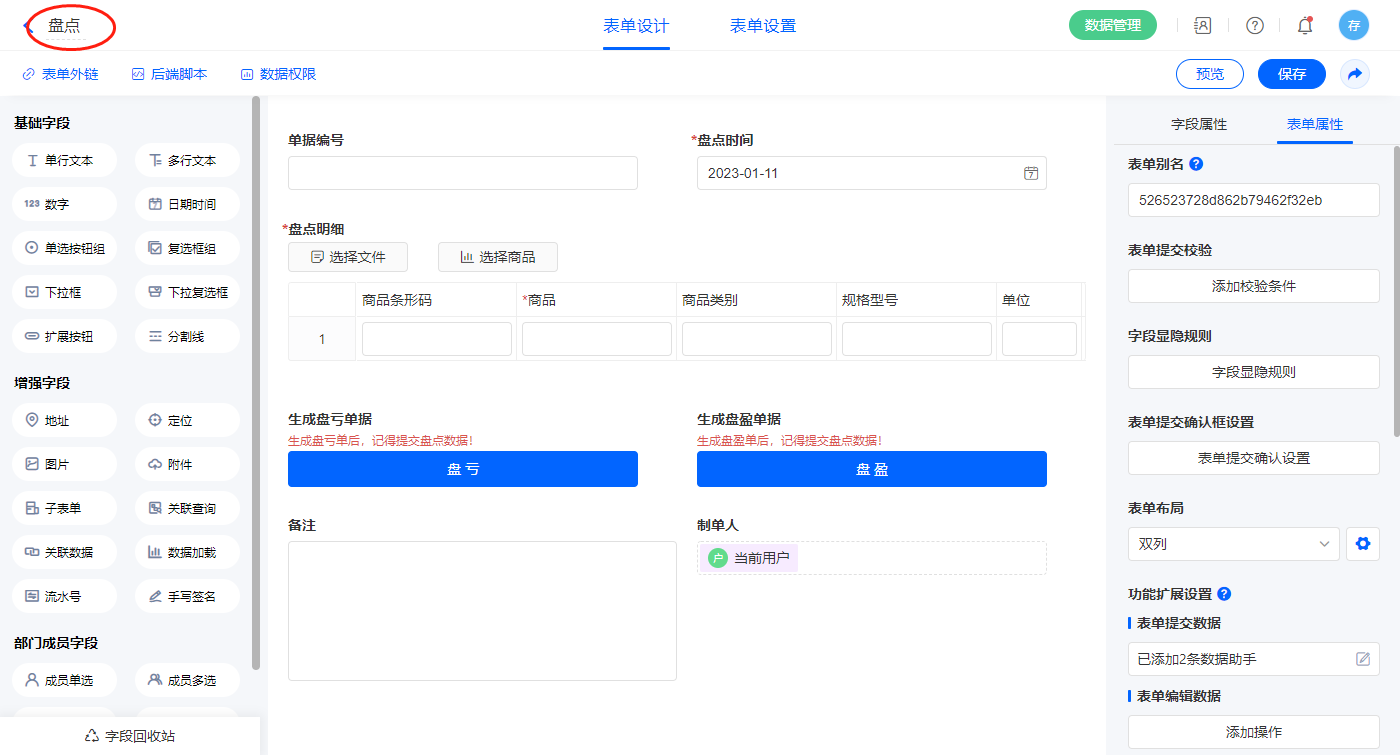The width and height of the screenshot is (1400, 755).
Task: Click the help question mark icon in header
Action: point(1254,26)
